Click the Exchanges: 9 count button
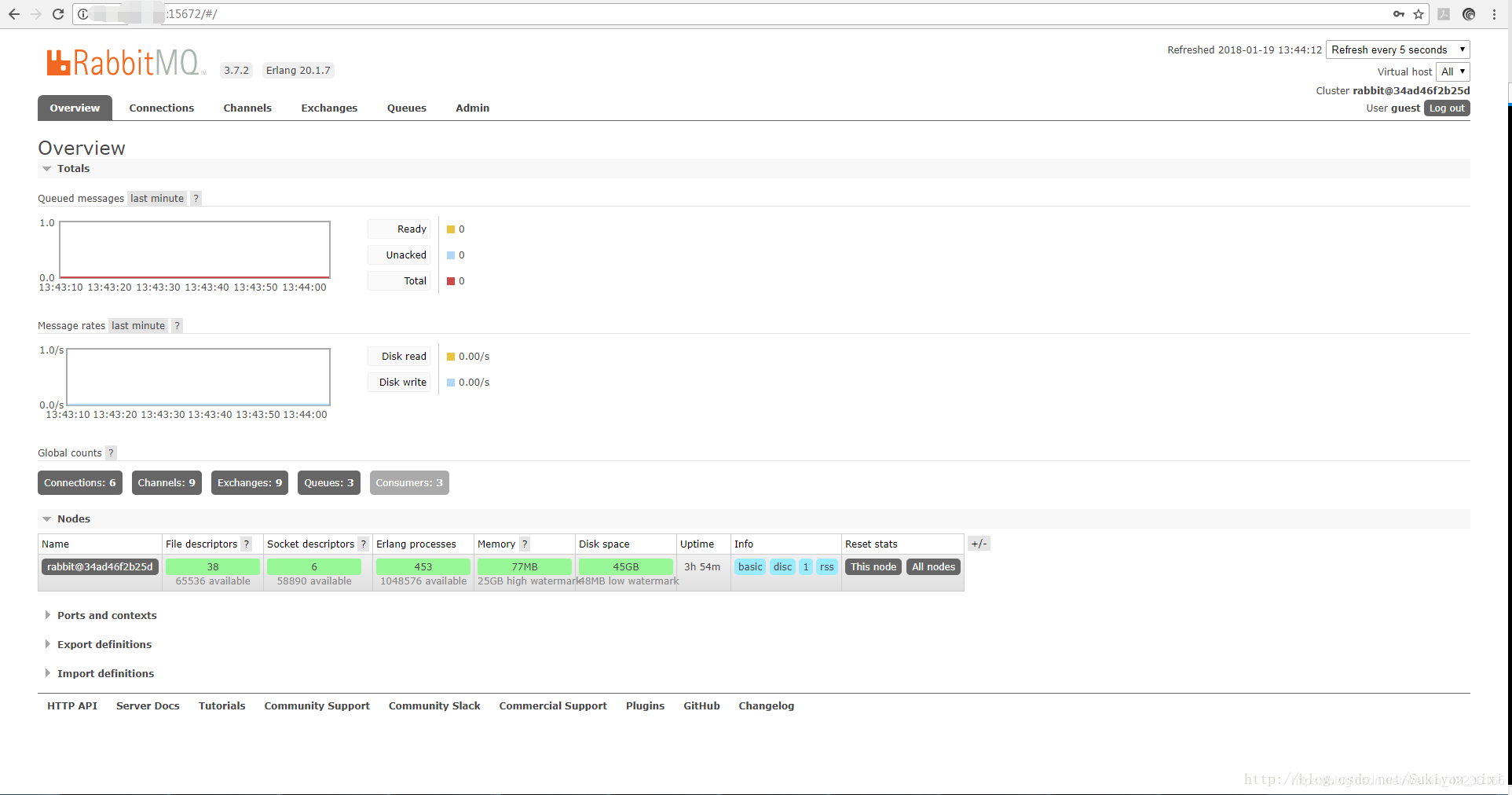Screen dimensions: 1512x795 pyautogui.click(x=250, y=483)
